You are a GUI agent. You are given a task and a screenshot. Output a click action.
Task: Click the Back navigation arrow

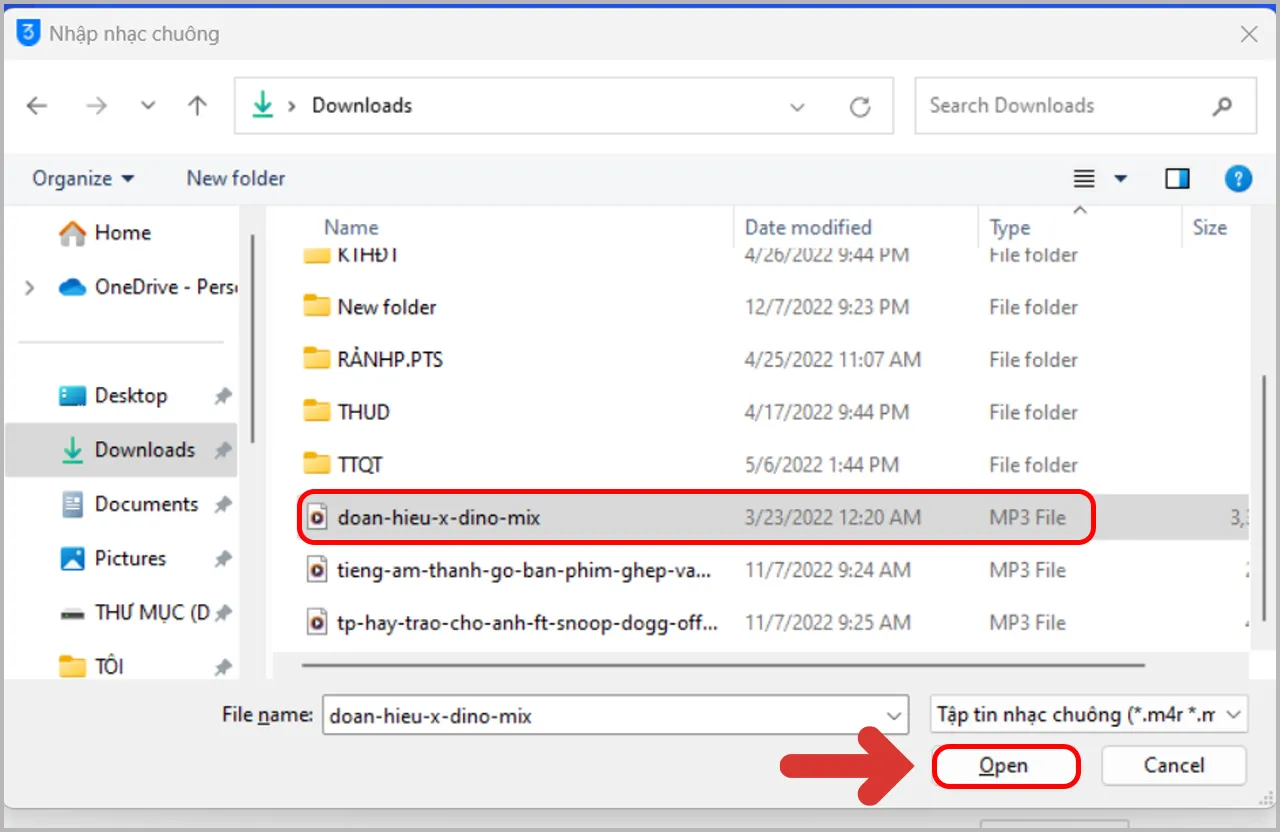pyautogui.click(x=37, y=106)
